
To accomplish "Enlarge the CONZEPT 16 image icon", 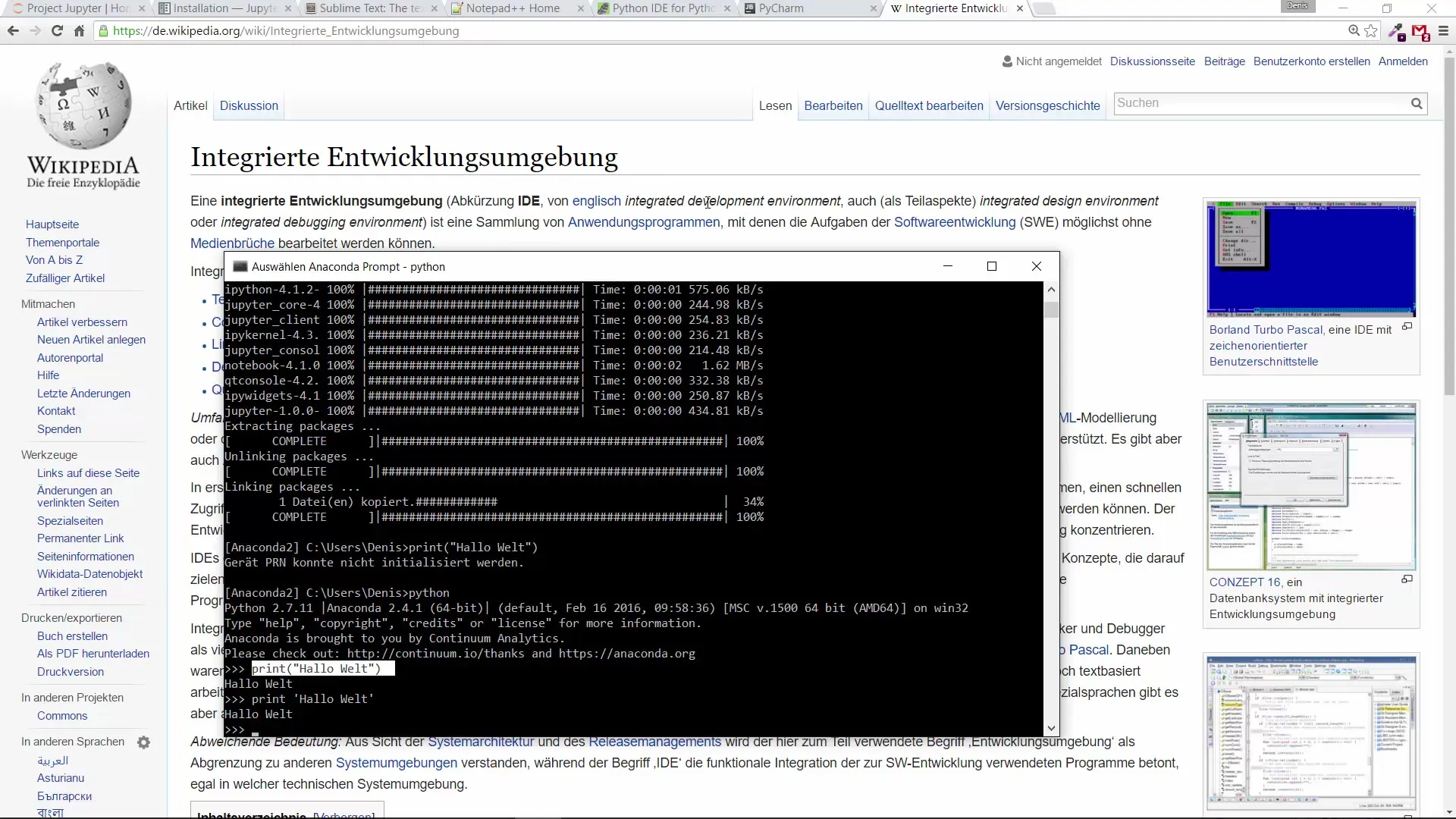I will click(1407, 579).
